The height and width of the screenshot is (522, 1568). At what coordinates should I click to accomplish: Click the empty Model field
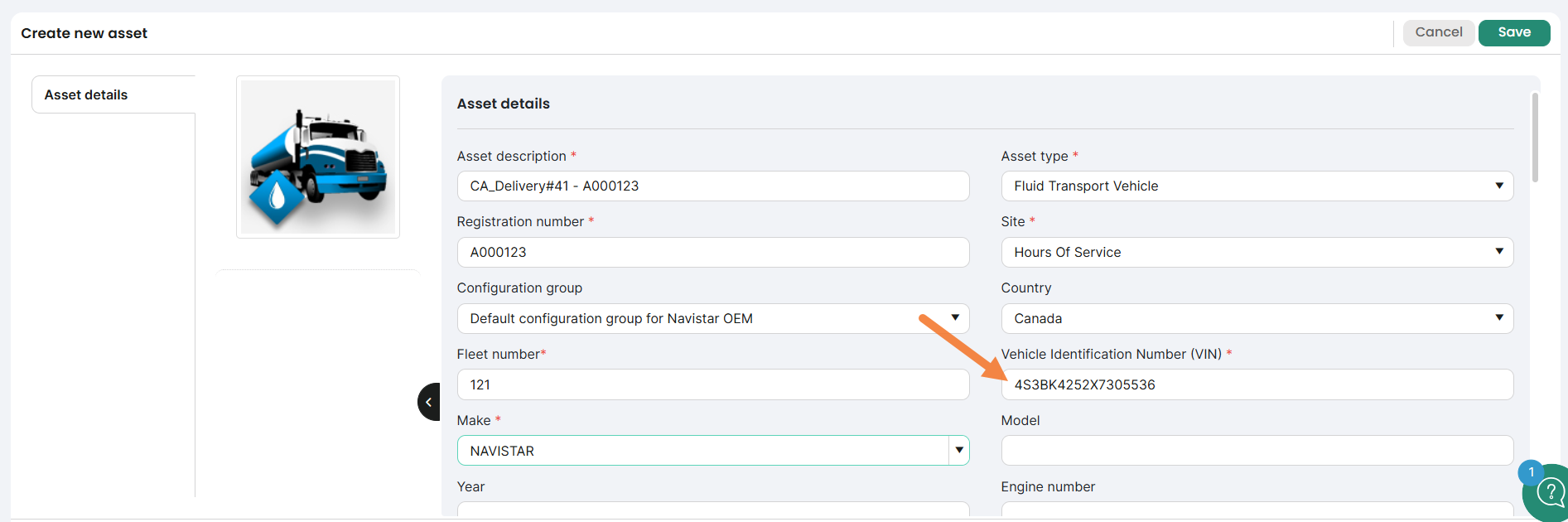pyautogui.click(x=1257, y=451)
